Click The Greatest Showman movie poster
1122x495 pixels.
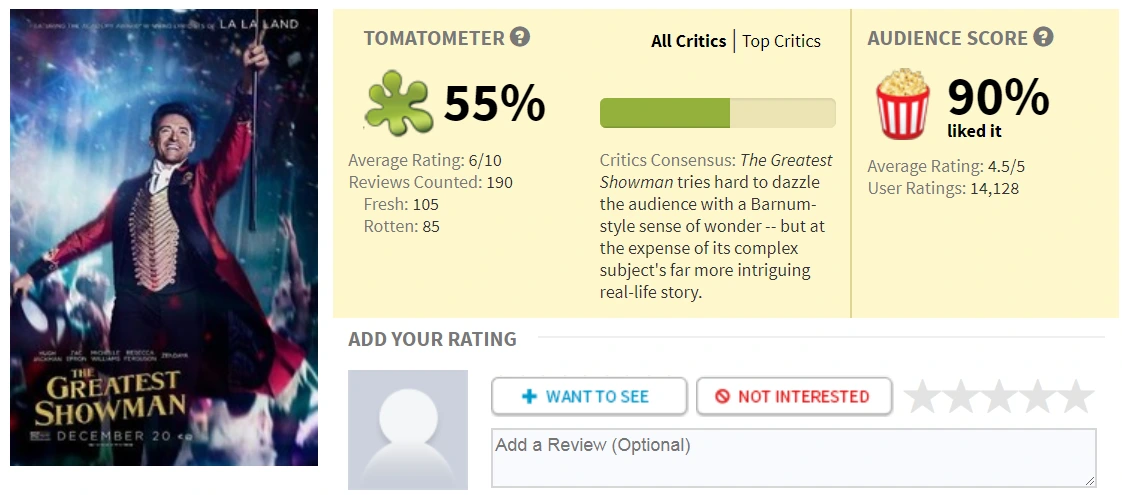coord(164,238)
